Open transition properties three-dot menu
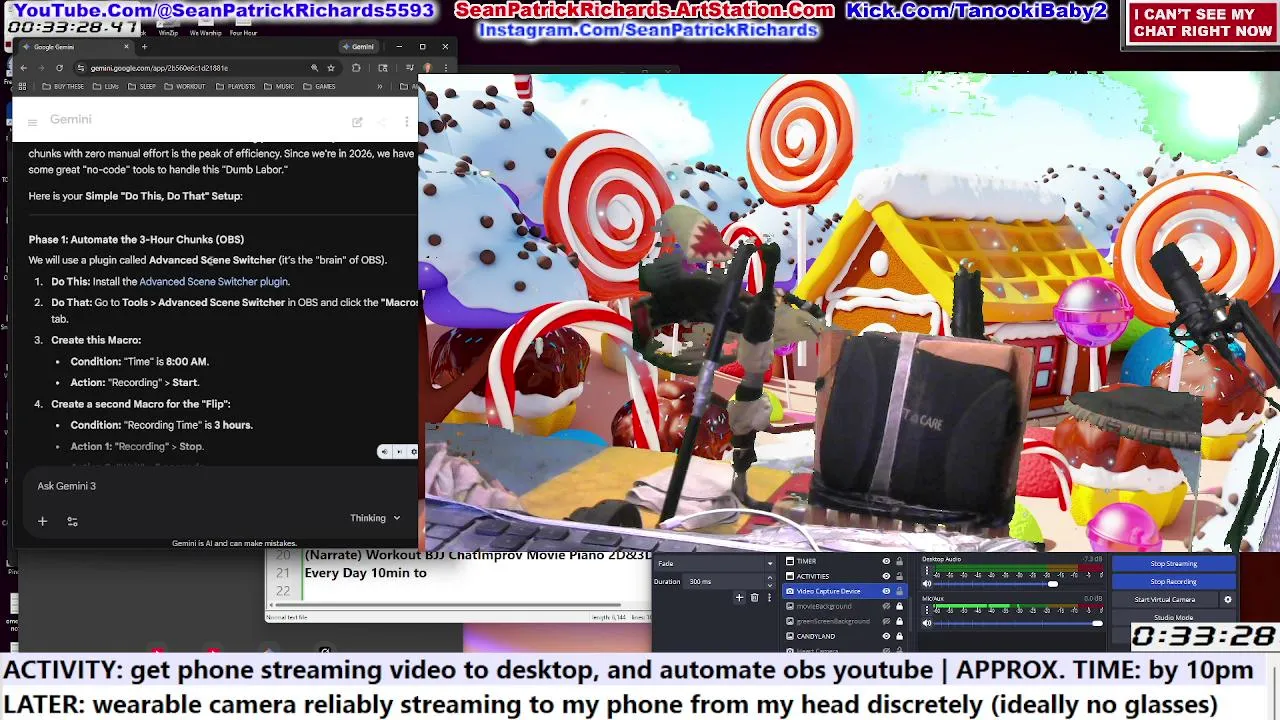Viewport: 1280px width, 720px height. pos(770,597)
